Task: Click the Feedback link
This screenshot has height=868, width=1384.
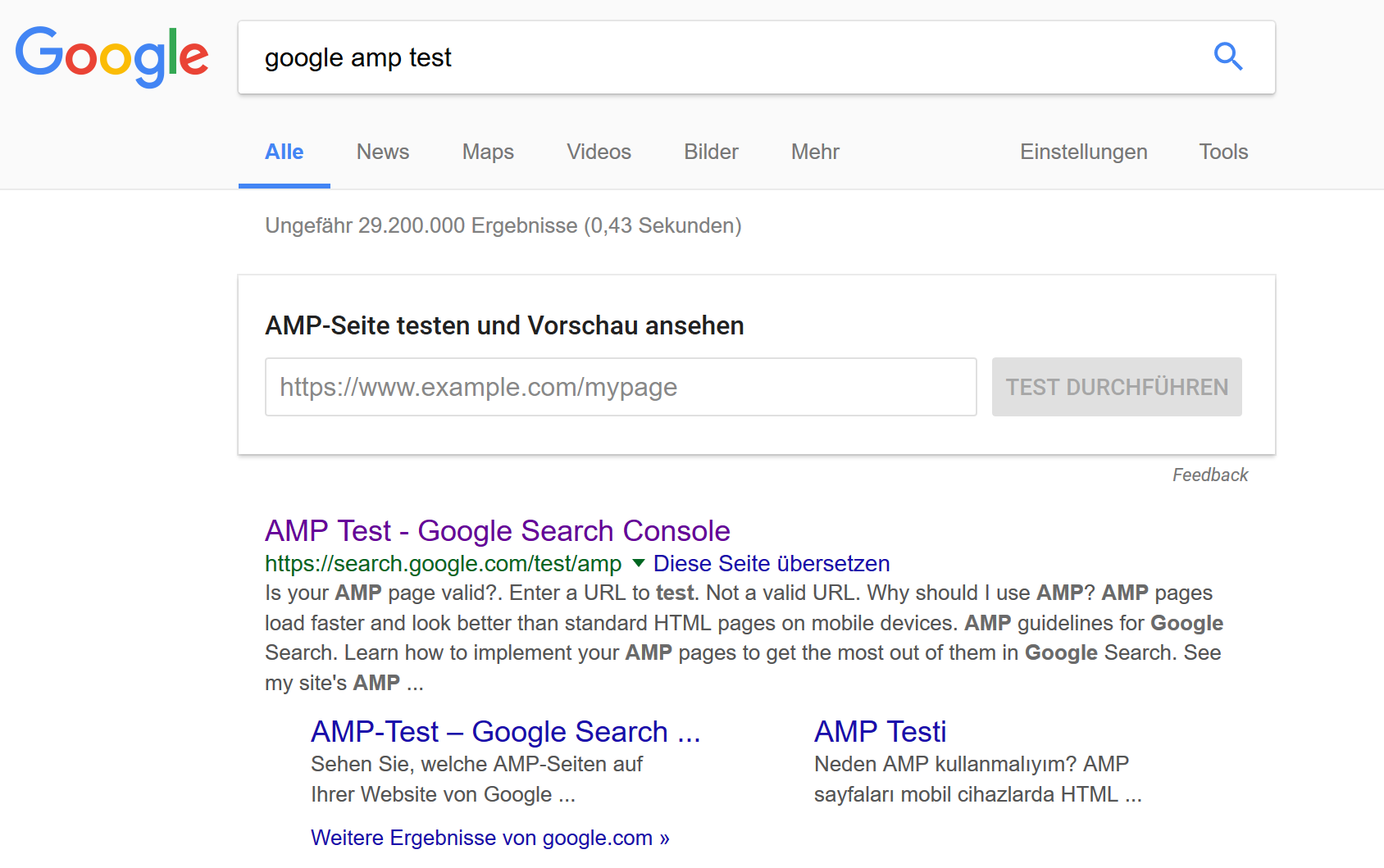Action: (x=1210, y=474)
